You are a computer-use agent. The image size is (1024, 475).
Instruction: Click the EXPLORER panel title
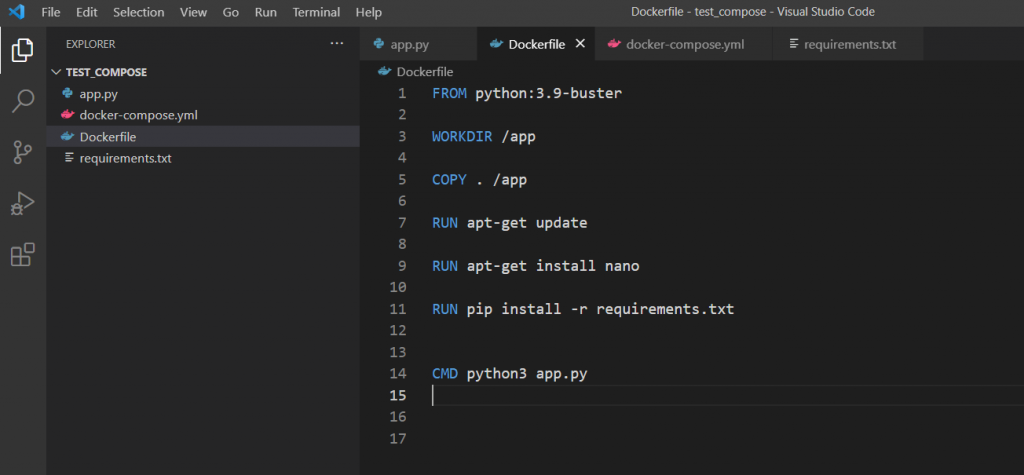click(x=90, y=44)
